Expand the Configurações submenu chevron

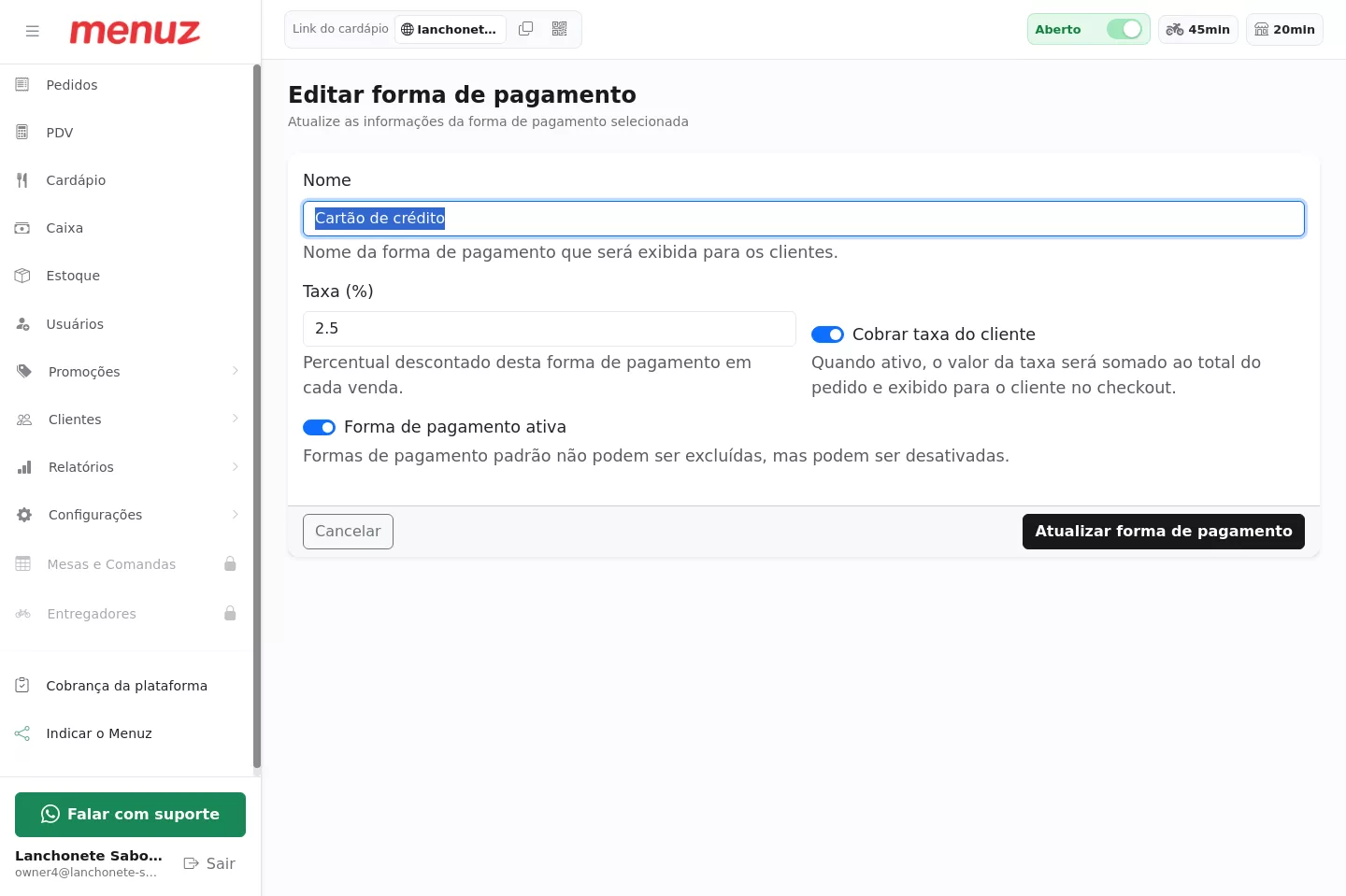point(236,514)
